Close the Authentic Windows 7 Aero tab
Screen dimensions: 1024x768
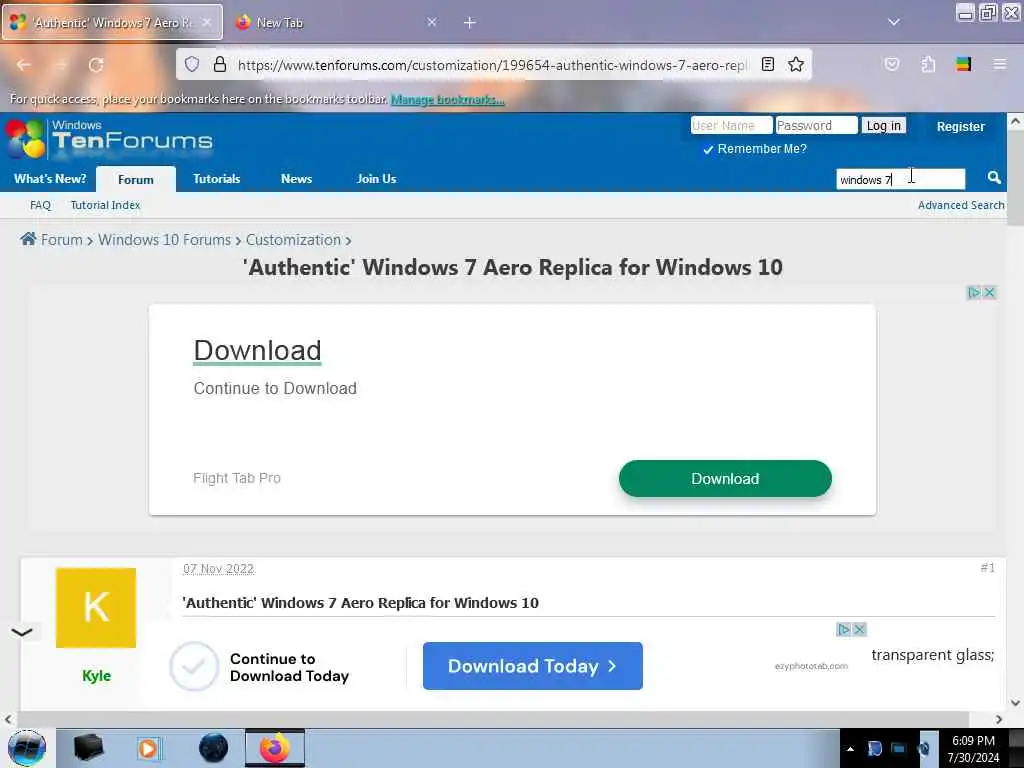tap(206, 22)
